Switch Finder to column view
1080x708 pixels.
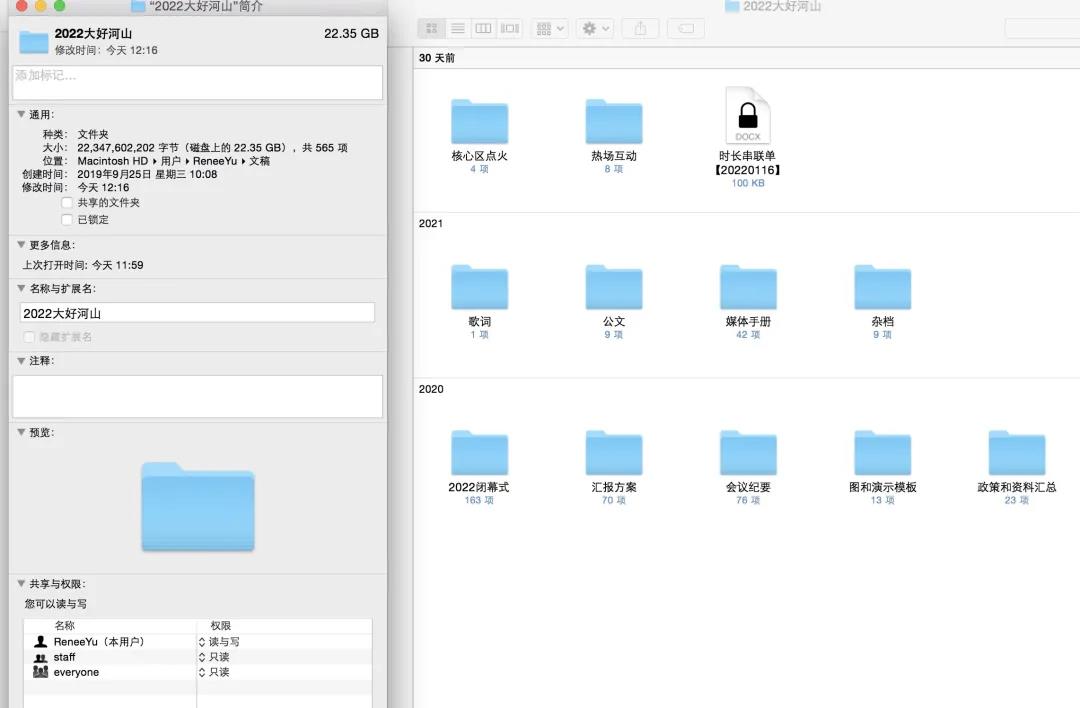[484, 29]
